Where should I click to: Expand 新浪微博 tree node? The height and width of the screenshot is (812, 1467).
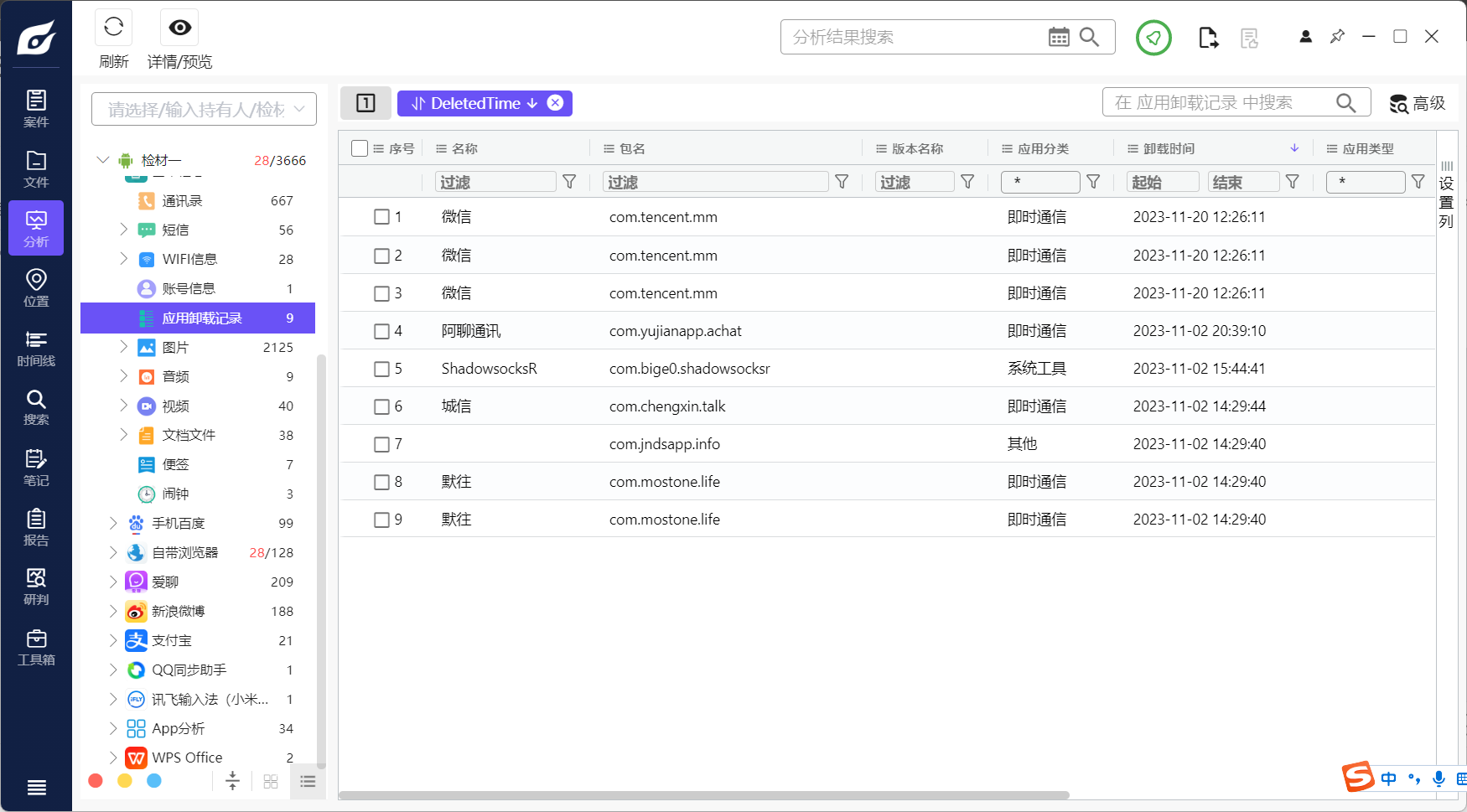113,611
